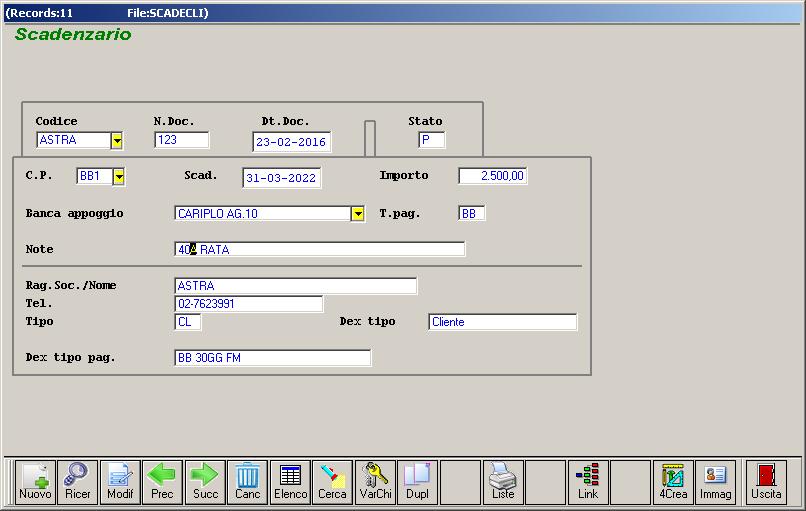The image size is (806, 511).
Task: Click the Immag image card icon
Action: click(x=716, y=482)
